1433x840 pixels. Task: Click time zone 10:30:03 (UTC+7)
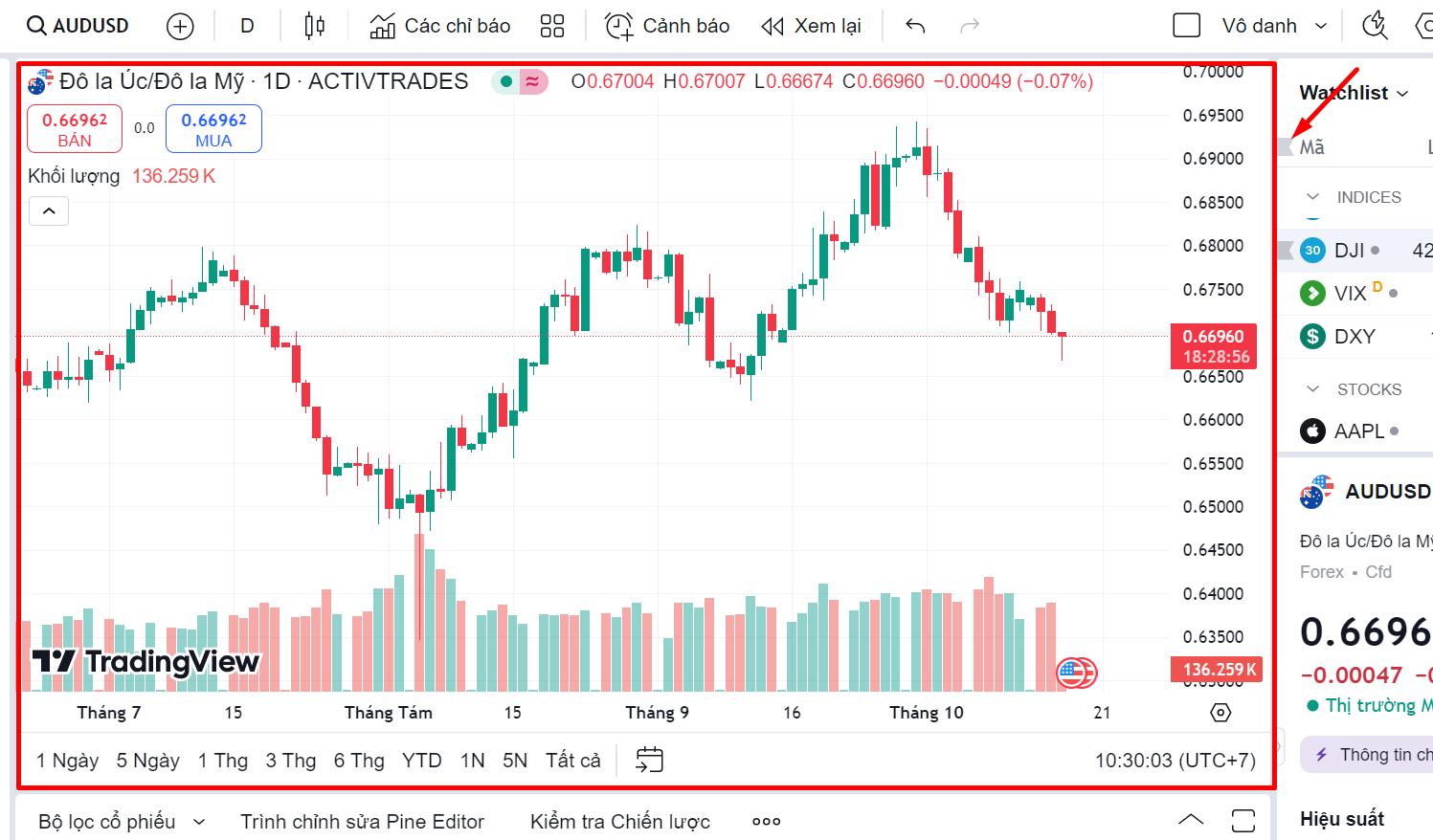(x=1176, y=761)
